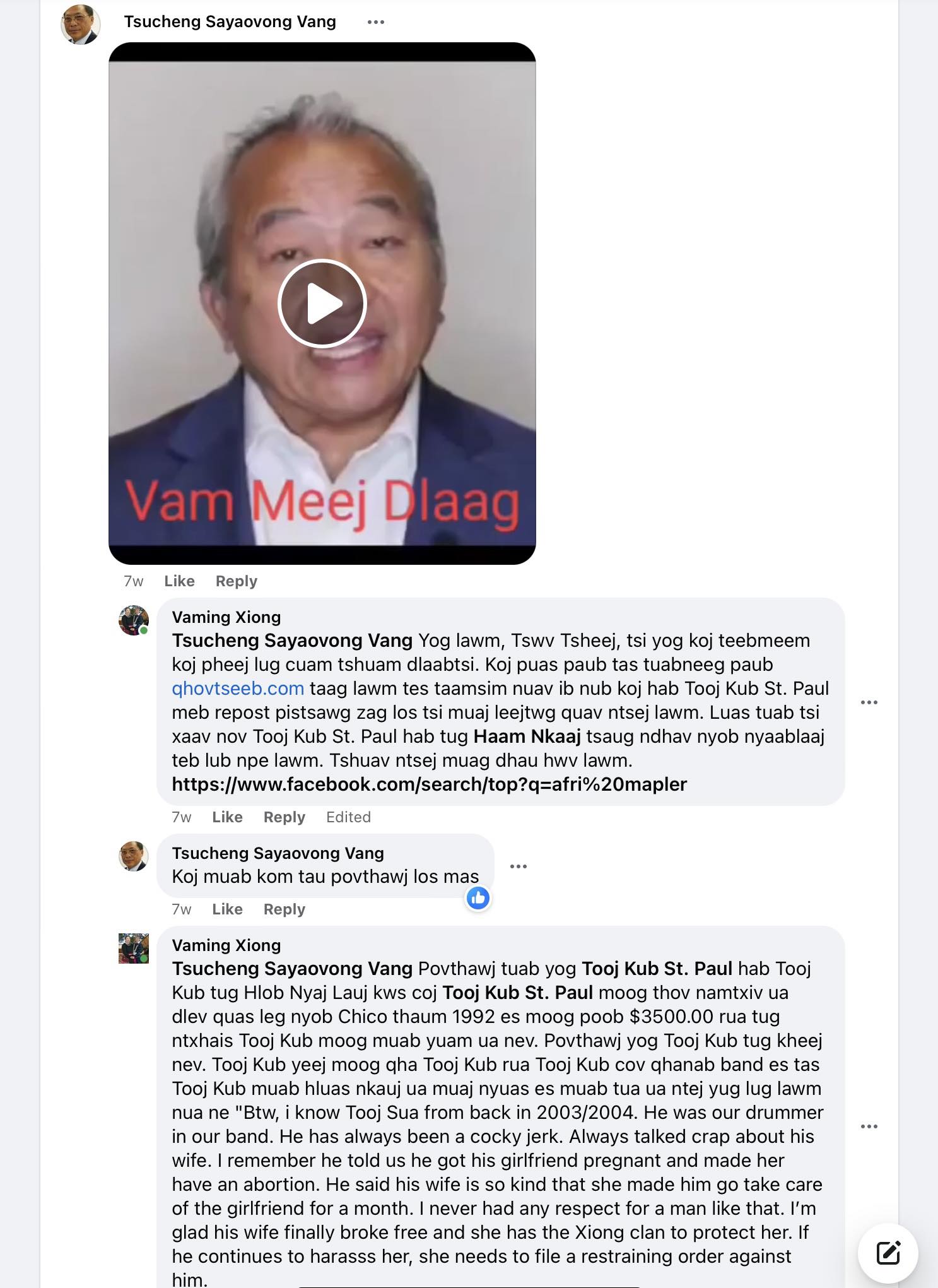Reply to 'Koj muab kom tau povthawj' comment
The width and height of the screenshot is (938, 1288).
[284, 909]
